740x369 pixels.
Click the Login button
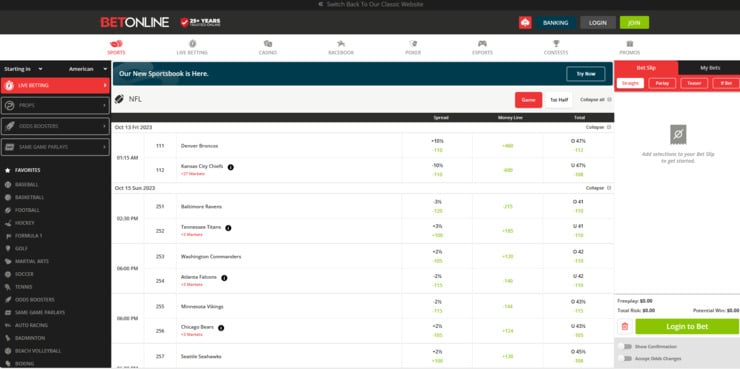point(597,23)
